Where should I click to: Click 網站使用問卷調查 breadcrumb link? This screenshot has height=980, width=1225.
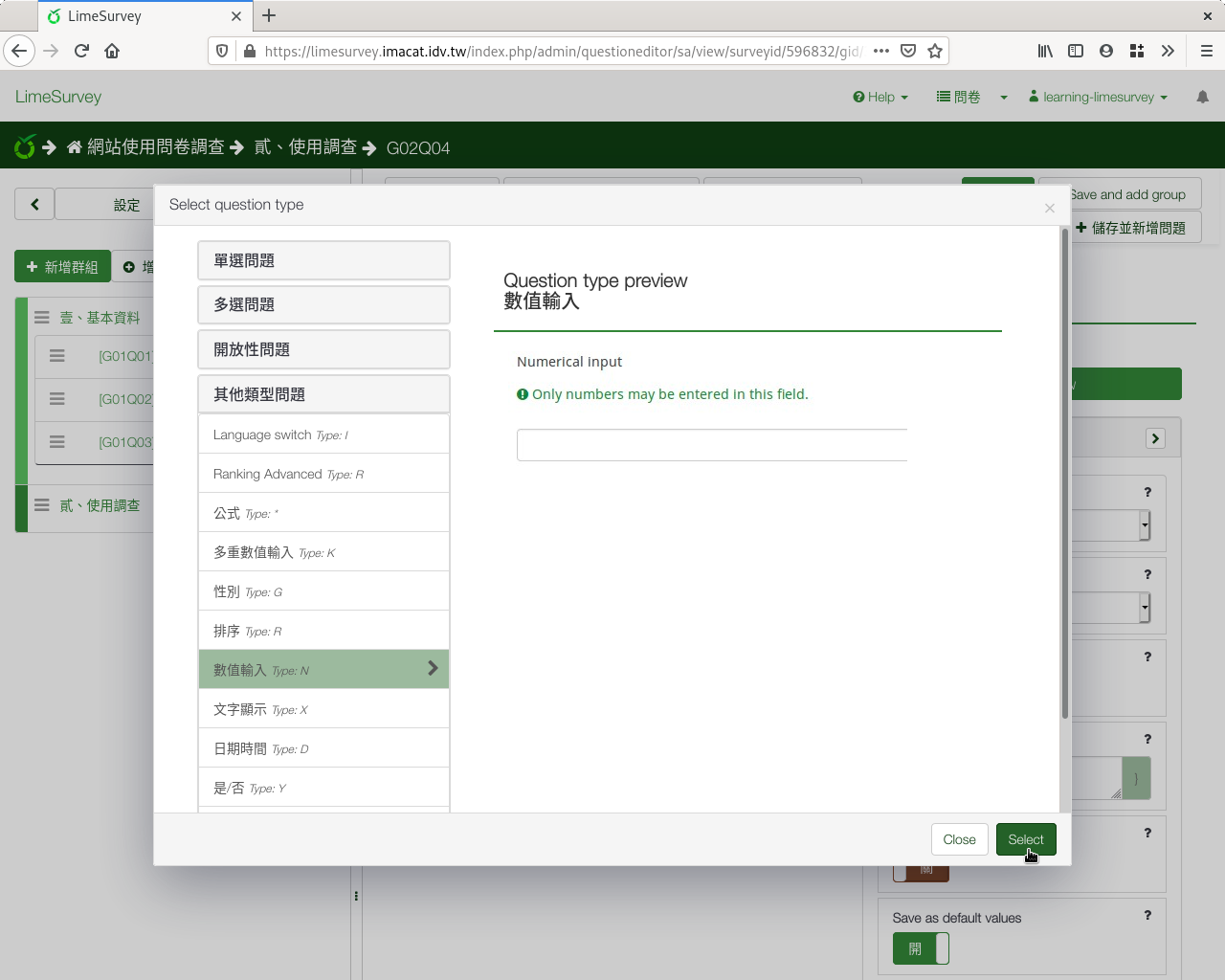tap(155, 146)
